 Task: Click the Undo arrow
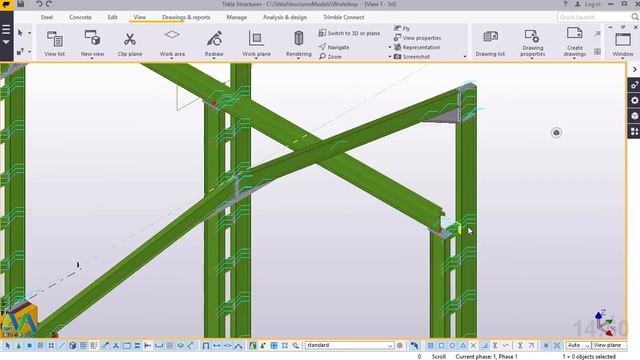(39, 4)
